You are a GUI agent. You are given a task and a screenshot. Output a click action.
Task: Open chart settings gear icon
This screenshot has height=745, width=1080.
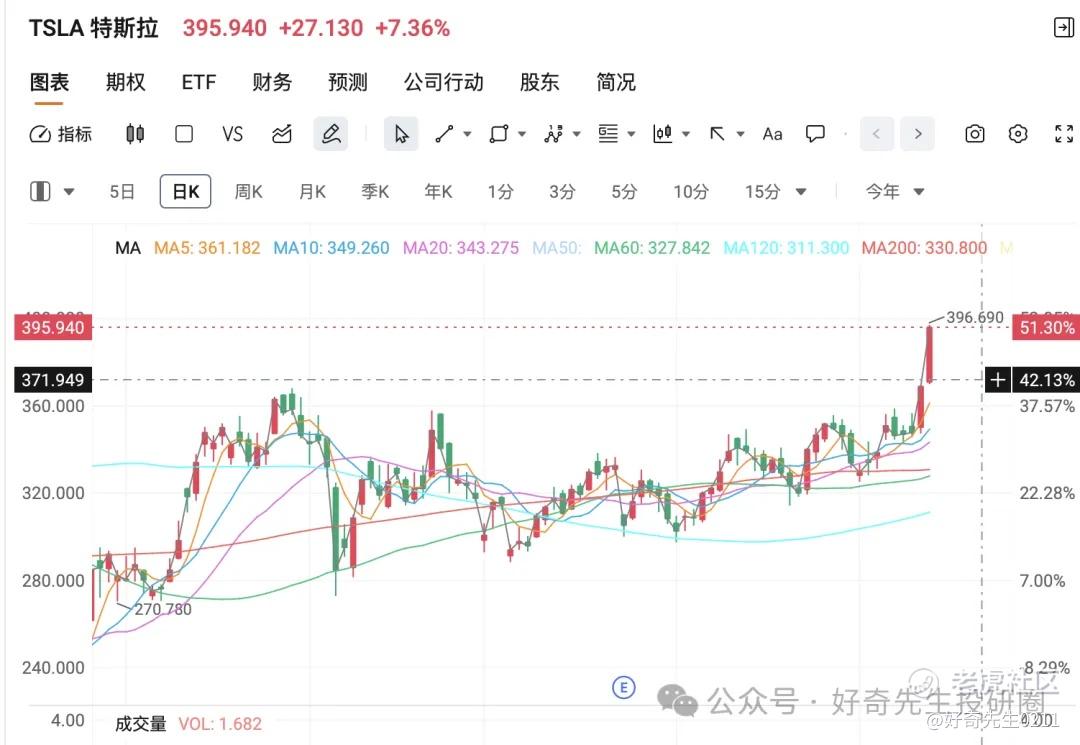click(1018, 134)
